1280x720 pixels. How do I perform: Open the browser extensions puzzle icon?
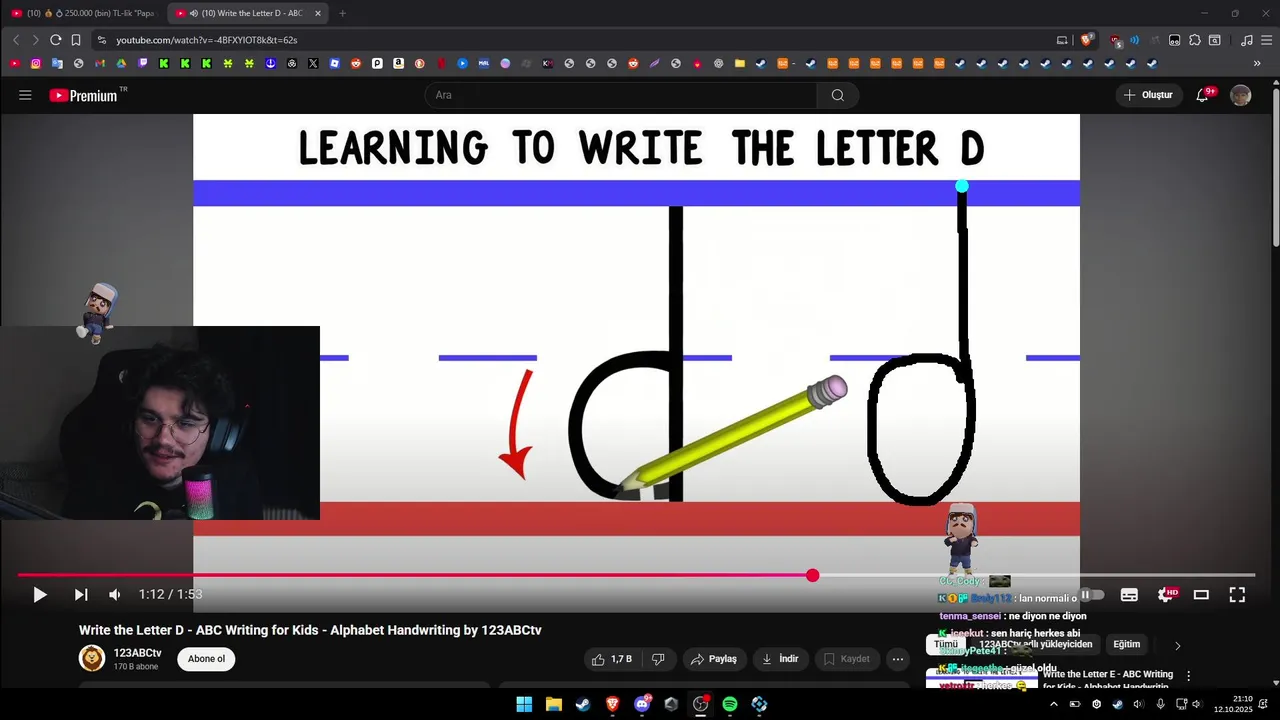[x=1195, y=40]
